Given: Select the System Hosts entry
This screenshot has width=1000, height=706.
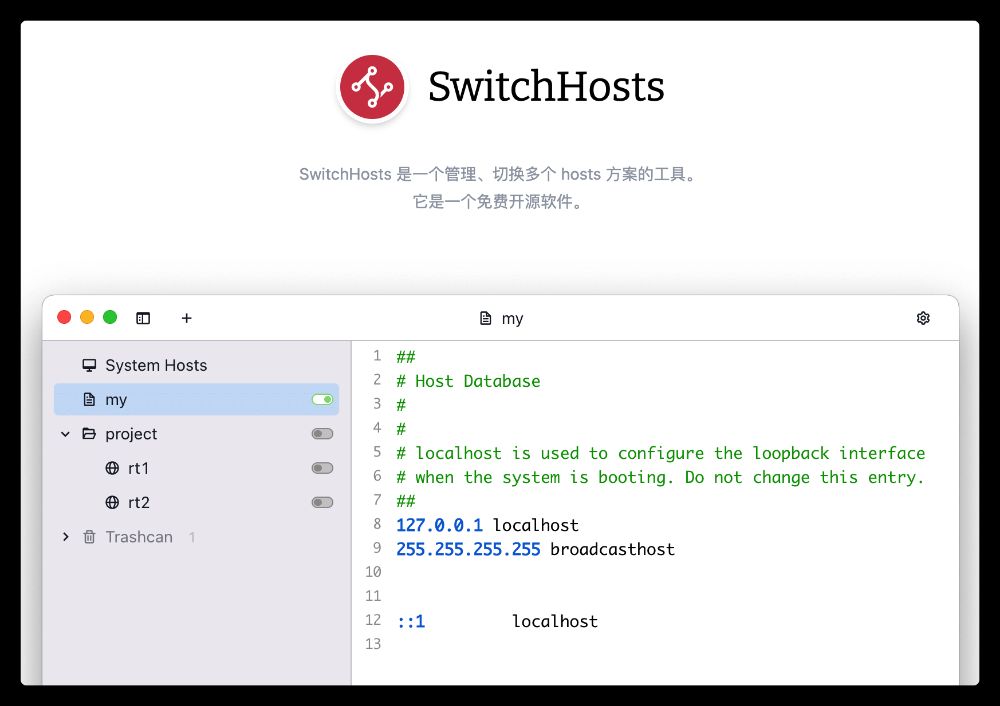Looking at the screenshot, I should pos(155,365).
